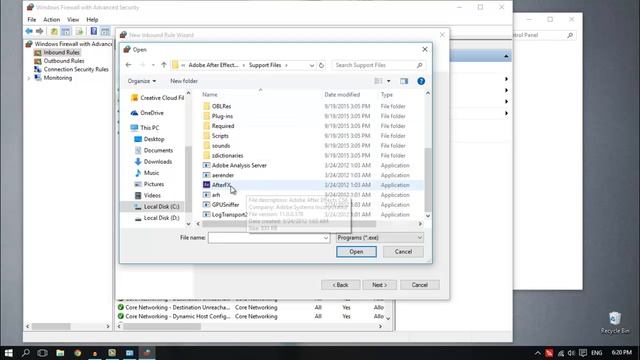Open Recycle Bin on desktop
Viewport: 640px width, 360px height.
coord(615,323)
